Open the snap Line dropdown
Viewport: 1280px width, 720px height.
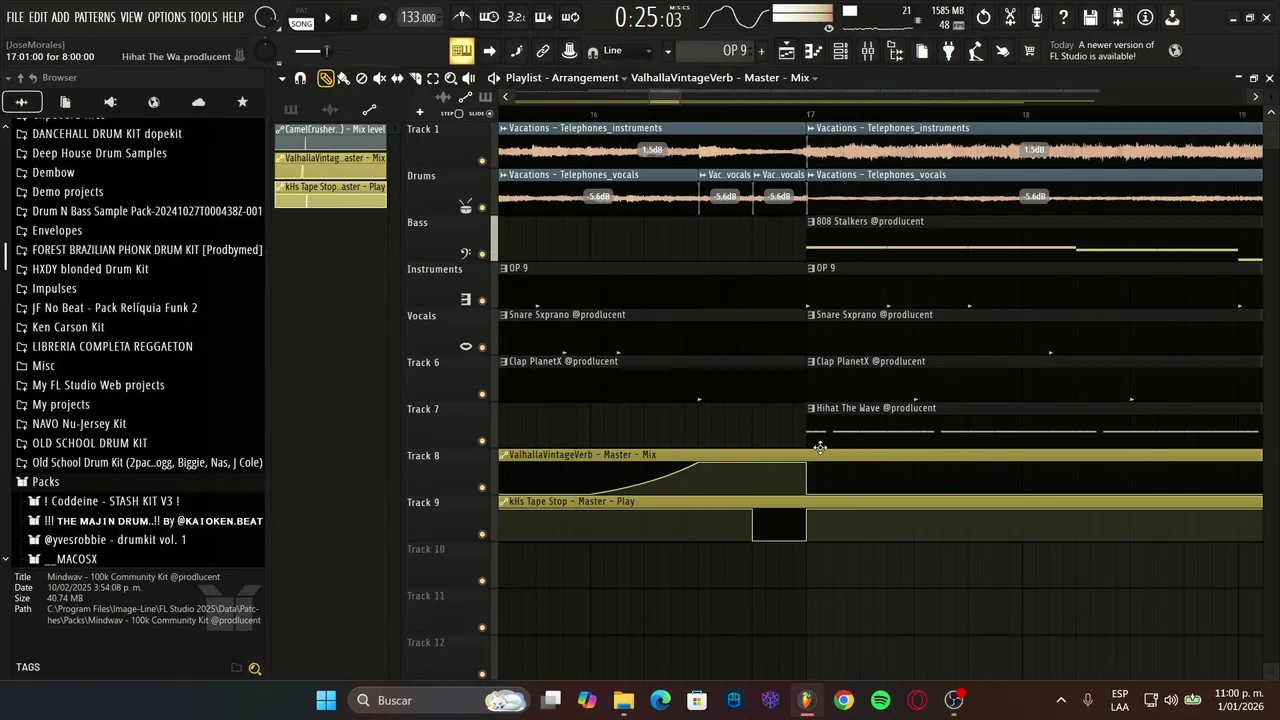click(627, 51)
